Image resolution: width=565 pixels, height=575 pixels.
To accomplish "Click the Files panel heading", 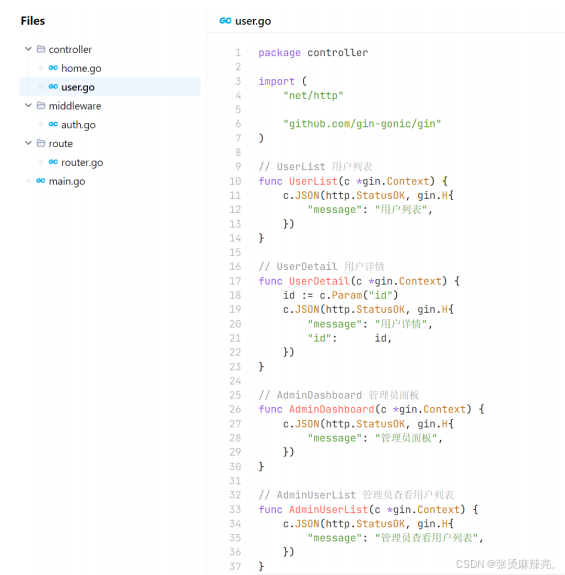I will tap(33, 21).
